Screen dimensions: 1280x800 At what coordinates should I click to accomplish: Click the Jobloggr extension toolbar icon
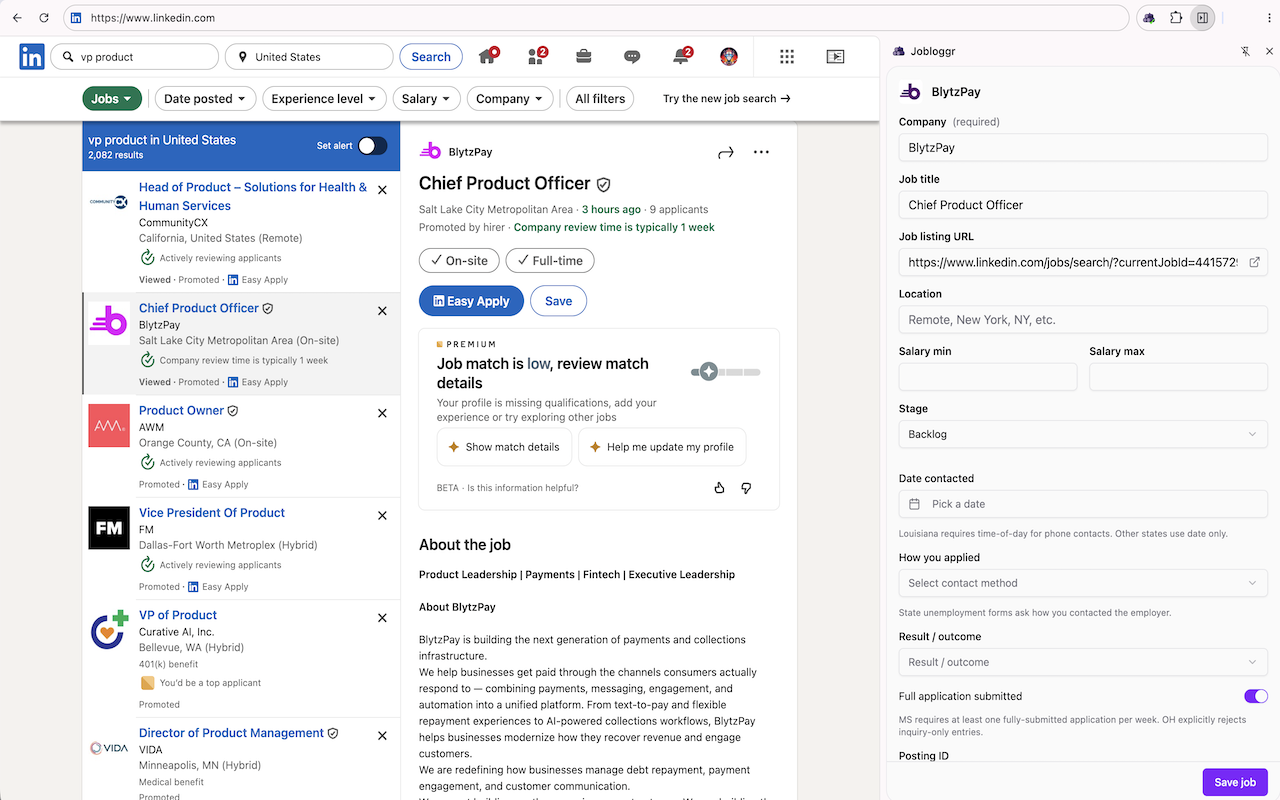[1149, 18]
